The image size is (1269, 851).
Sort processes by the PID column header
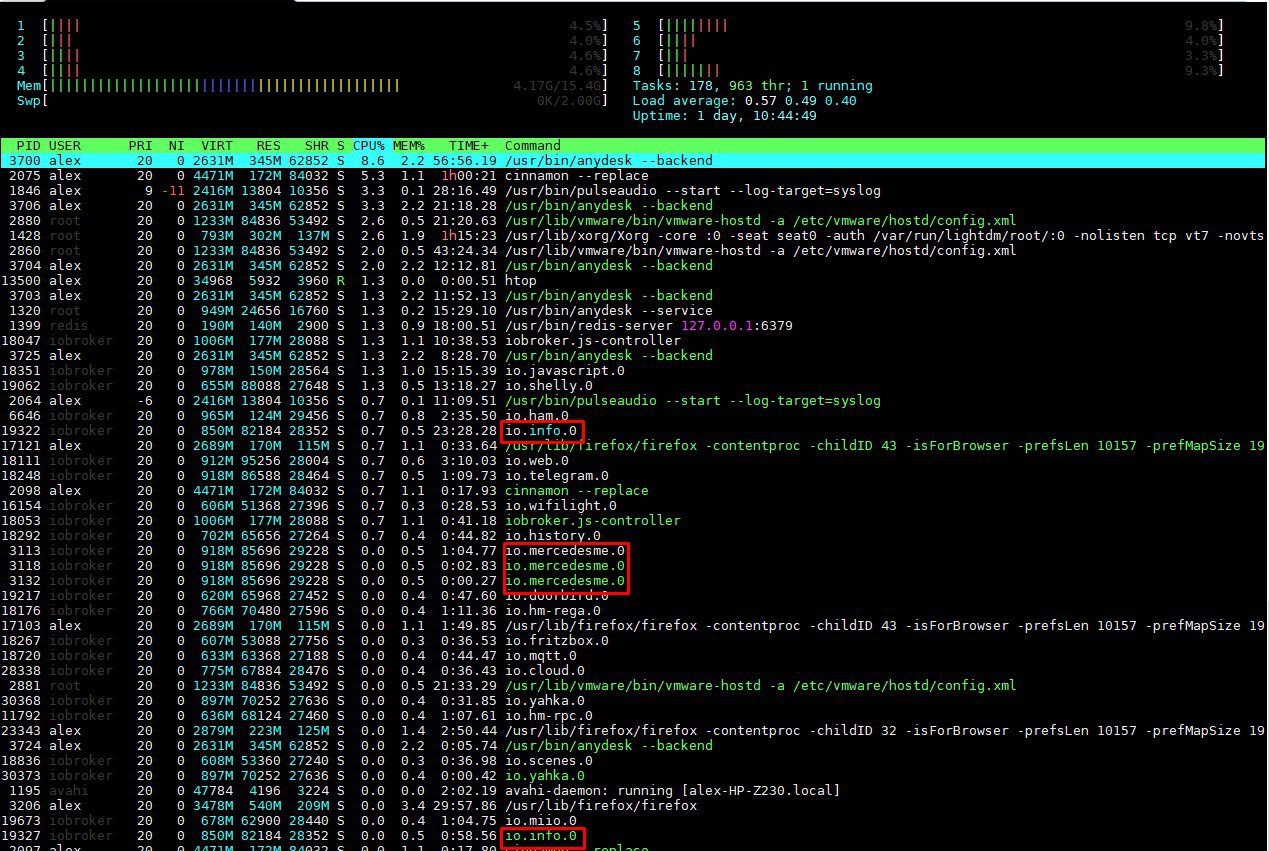[28, 145]
